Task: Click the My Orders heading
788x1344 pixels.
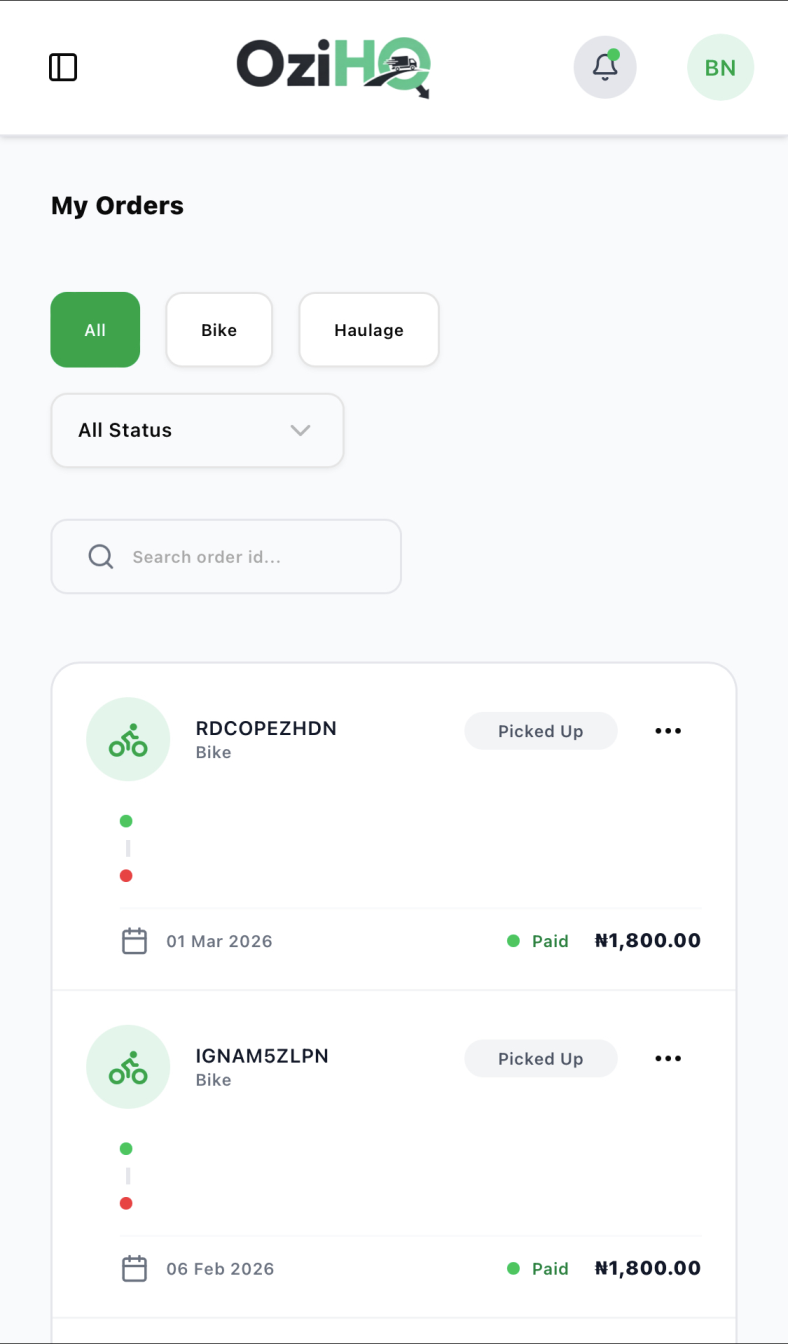Action: click(x=118, y=206)
